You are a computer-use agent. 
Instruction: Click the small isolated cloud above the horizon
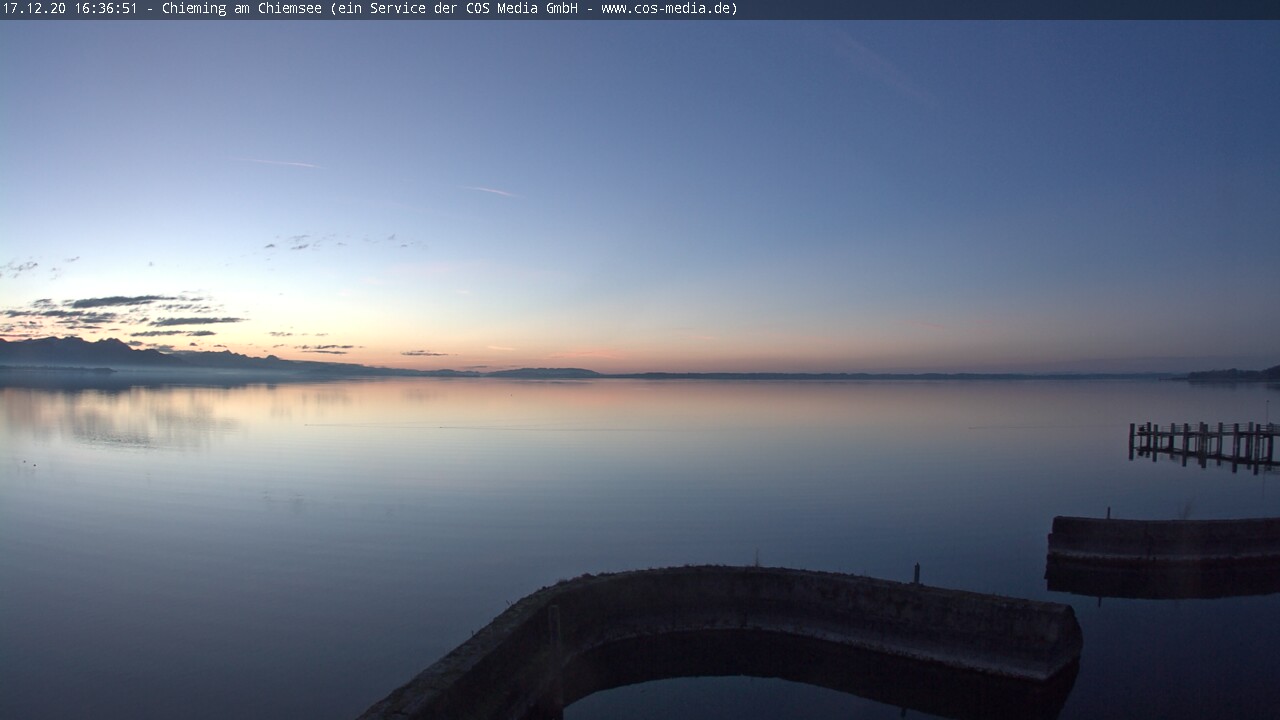pyautogui.click(x=424, y=353)
